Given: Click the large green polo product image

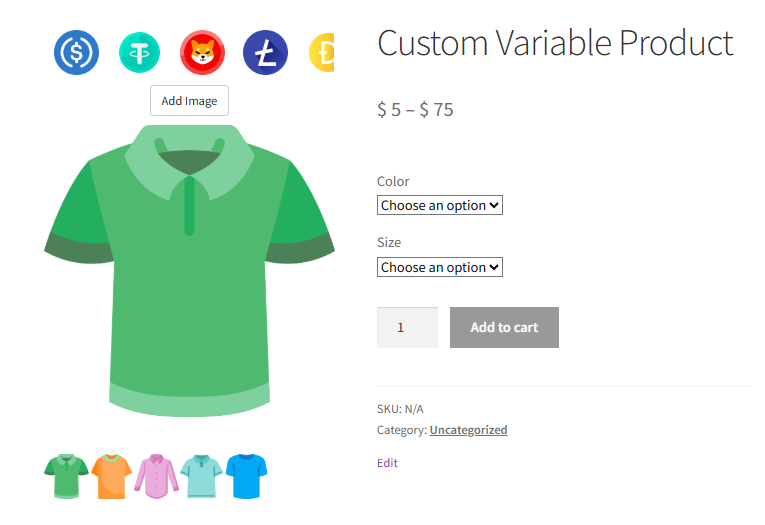Looking at the screenshot, I should pos(189,270).
